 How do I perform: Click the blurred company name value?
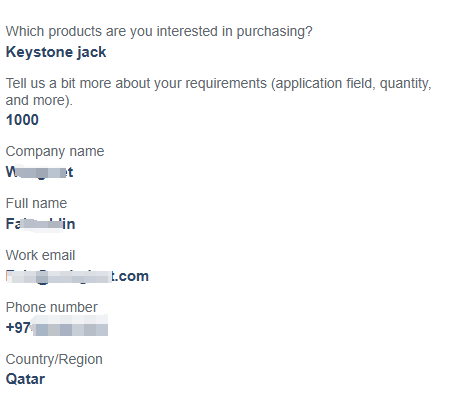click(x=40, y=172)
